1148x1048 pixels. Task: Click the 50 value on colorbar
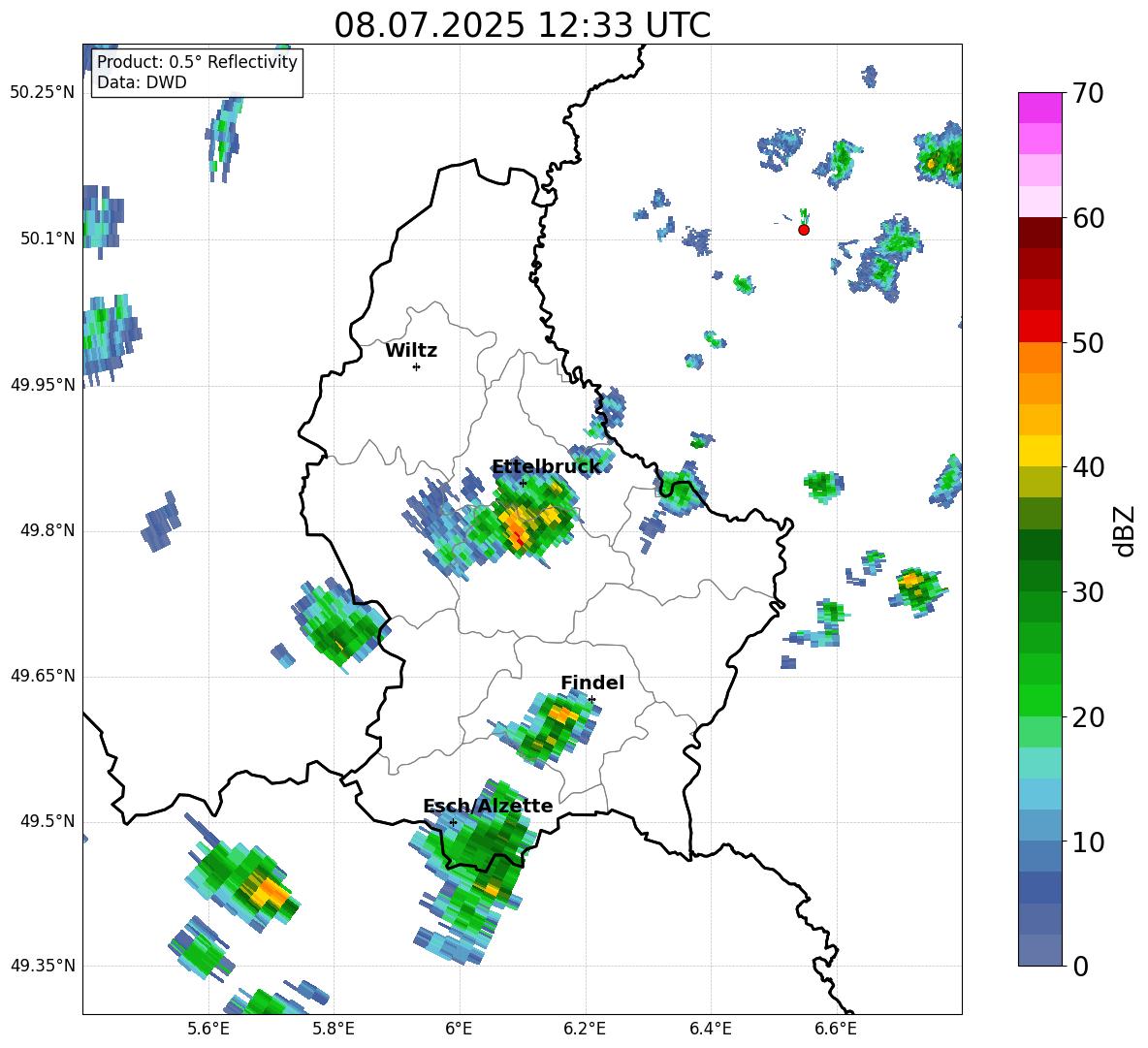pos(1088,342)
